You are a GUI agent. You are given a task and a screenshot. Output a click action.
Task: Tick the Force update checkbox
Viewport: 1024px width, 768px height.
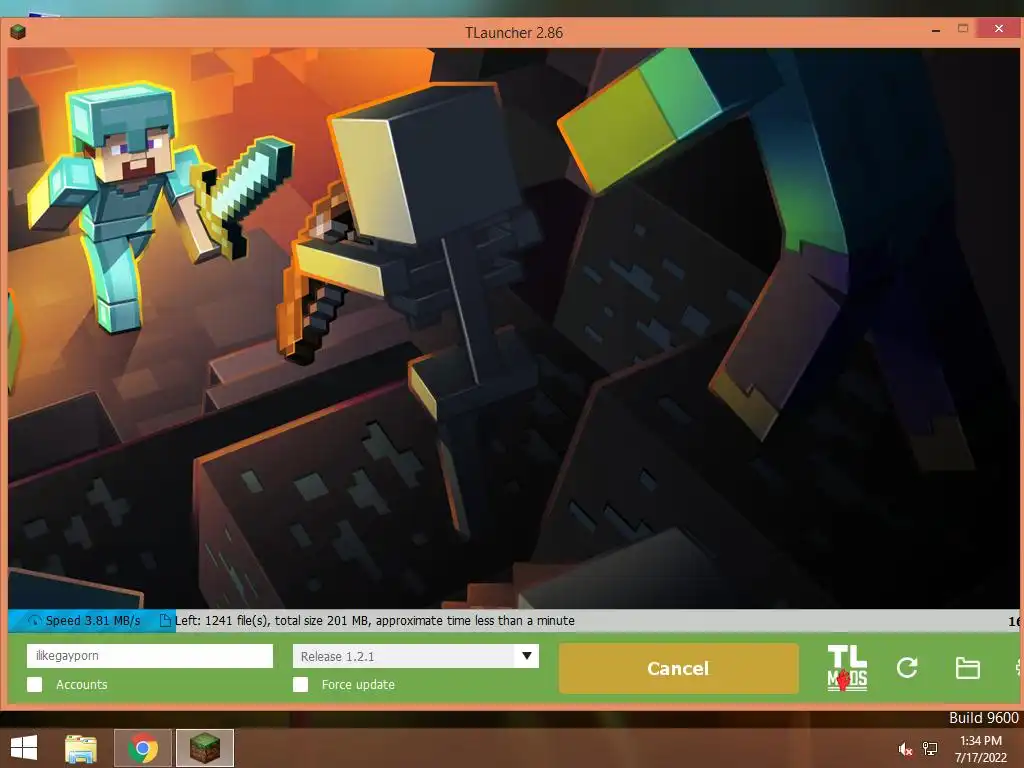coord(300,684)
